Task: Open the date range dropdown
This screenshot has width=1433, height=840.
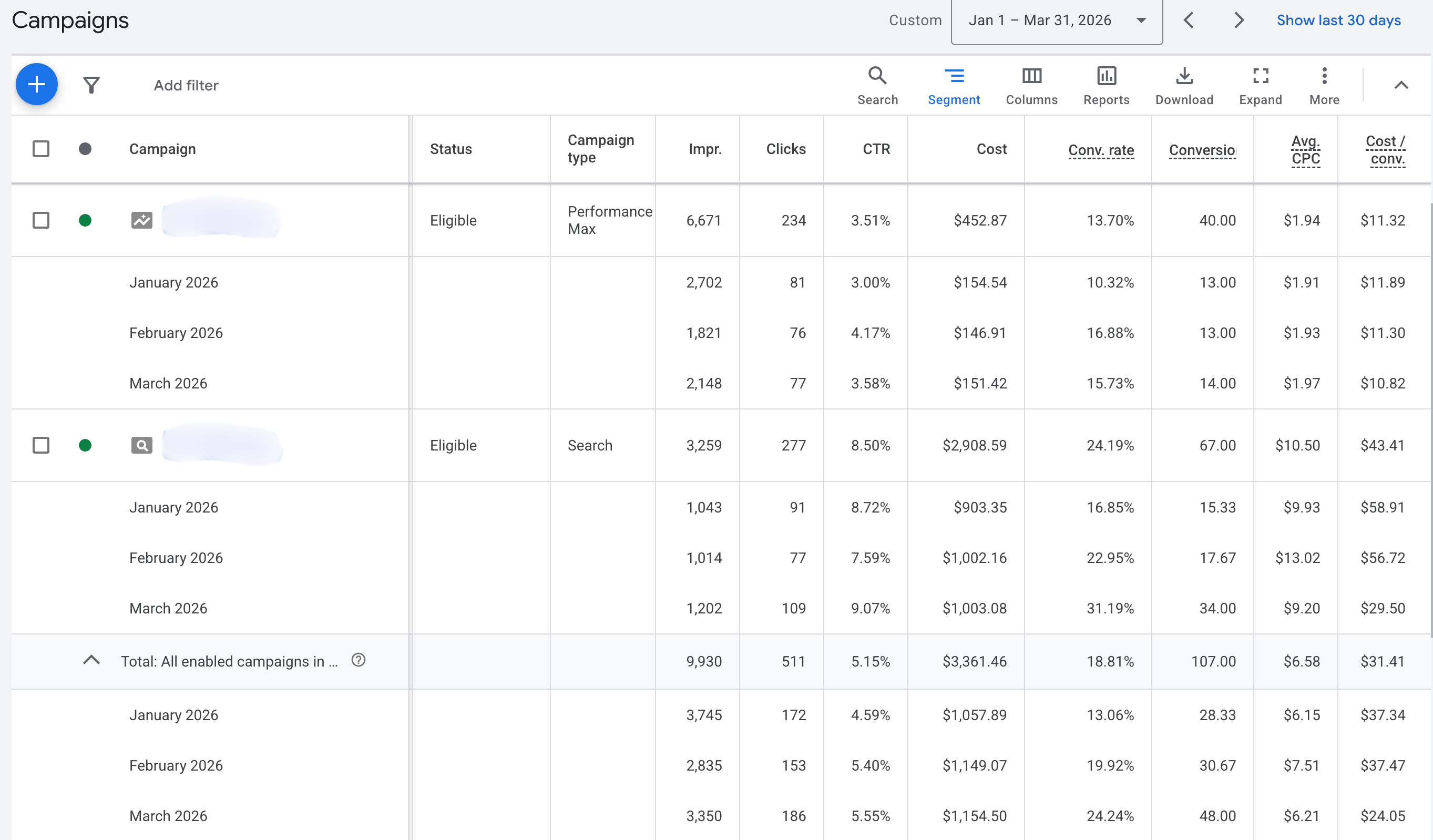Action: click(1057, 21)
